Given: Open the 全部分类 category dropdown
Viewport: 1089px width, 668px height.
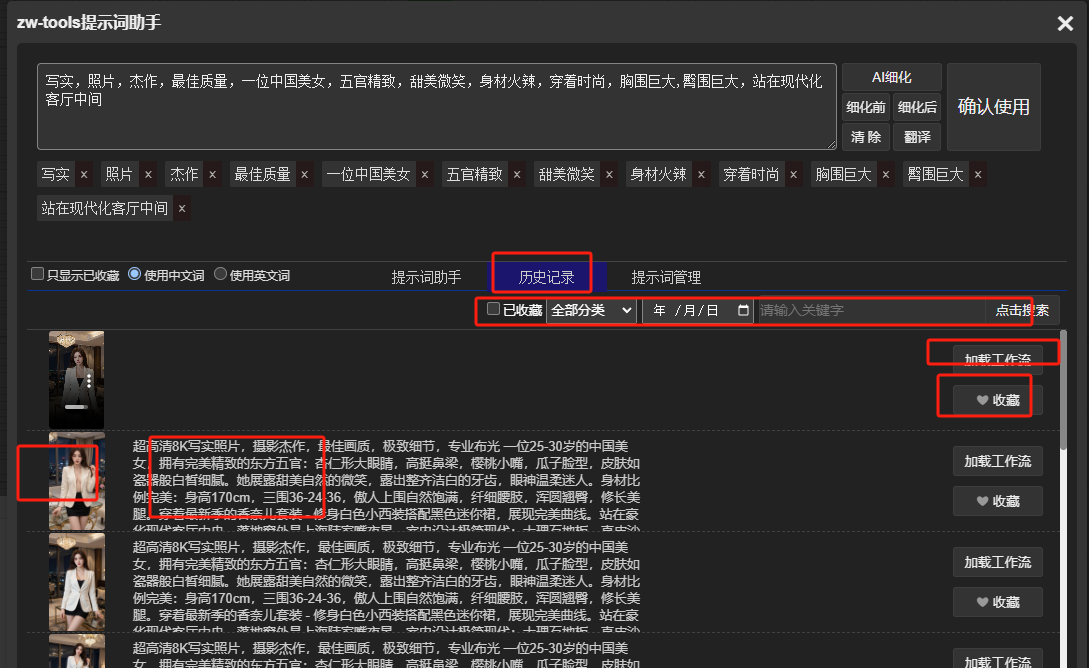Looking at the screenshot, I should (591, 310).
